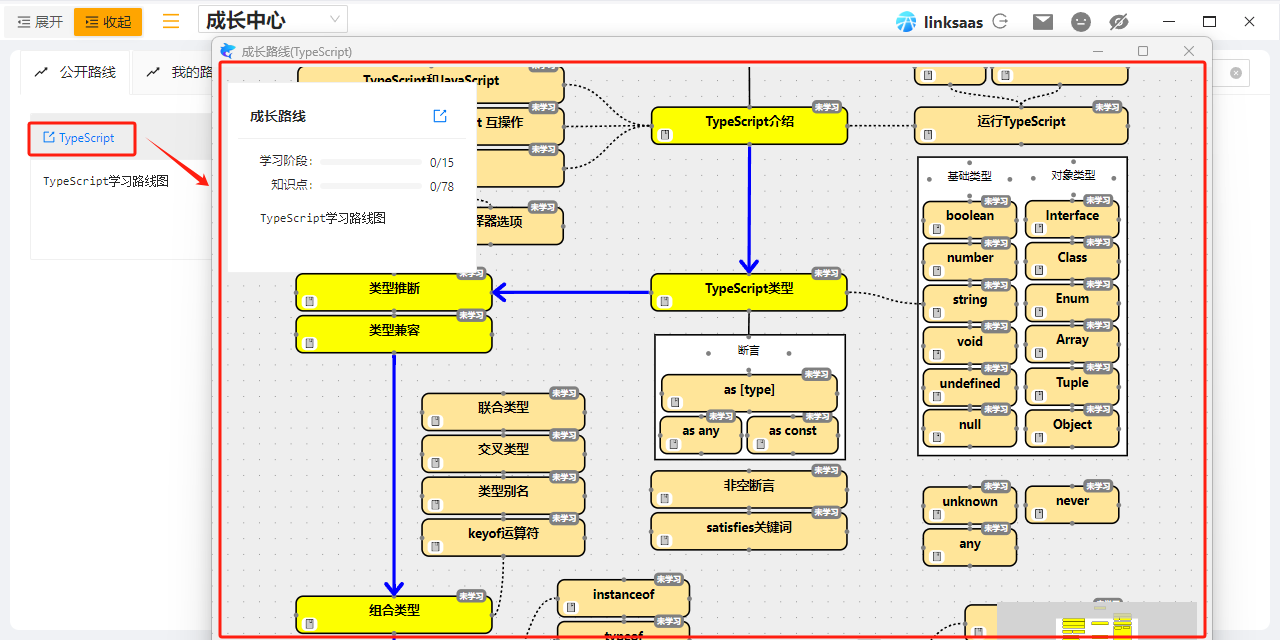This screenshot has height=640, width=1280.
Task: Click the 类型别名 node
Action: tap(503, 496)
